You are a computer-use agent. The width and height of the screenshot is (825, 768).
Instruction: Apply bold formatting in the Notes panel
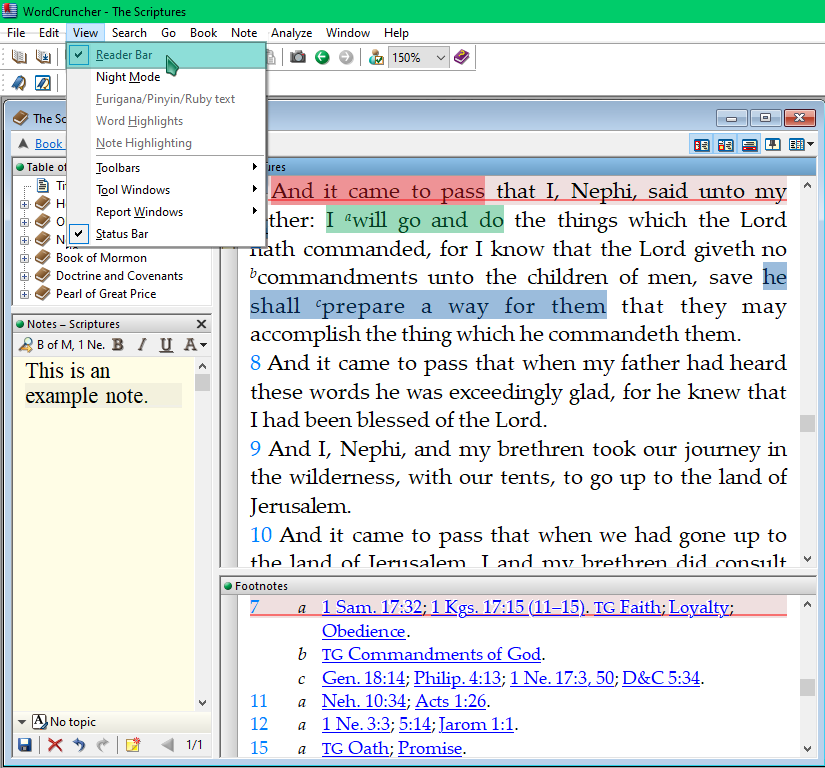point(118,345)
